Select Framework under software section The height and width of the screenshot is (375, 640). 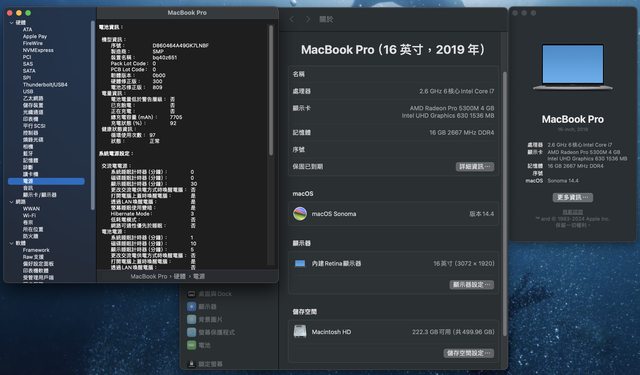pos(36,250)
